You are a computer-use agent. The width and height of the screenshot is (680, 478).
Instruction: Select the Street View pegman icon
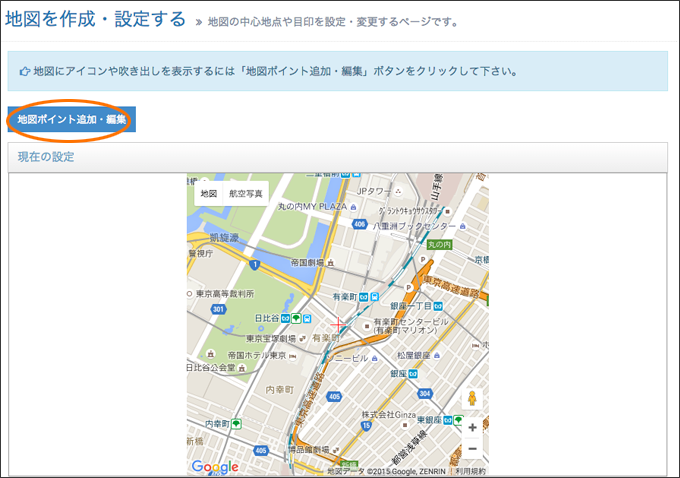pos(472,398)
